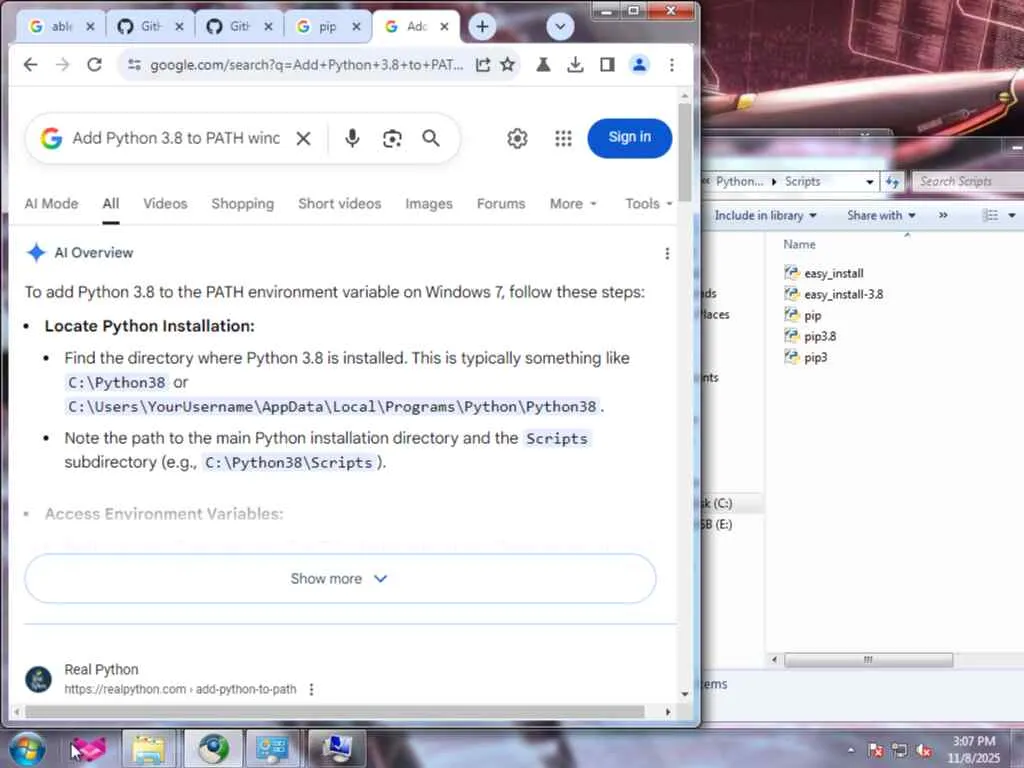Close the pip Google tab
The width and height of the screenshot is (1024, 768).
pyautogui.click(x=356, y=27)
